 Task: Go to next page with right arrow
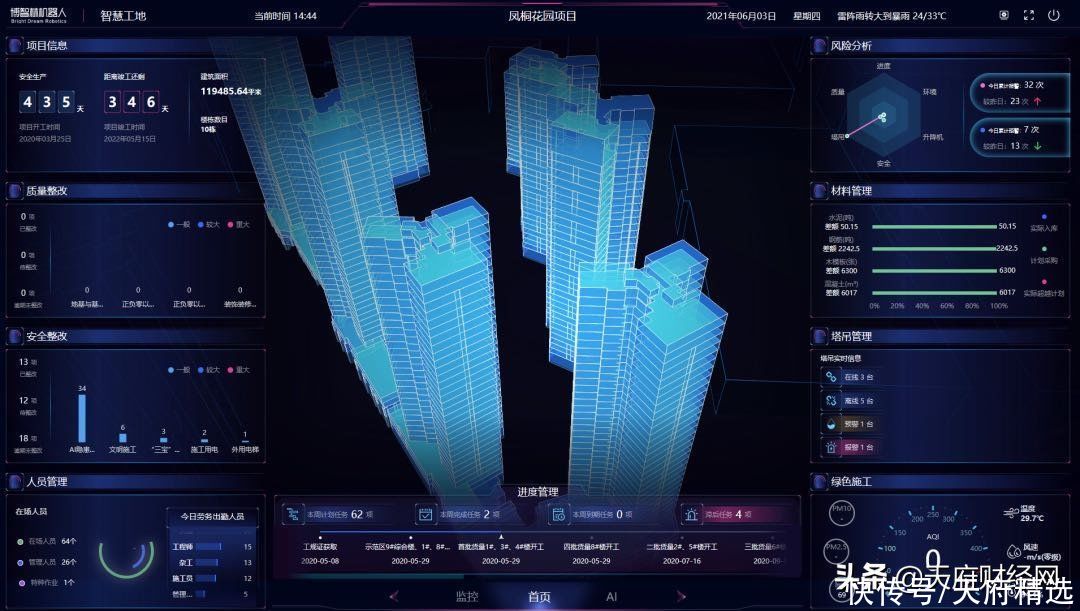click(x=681, y=596)
